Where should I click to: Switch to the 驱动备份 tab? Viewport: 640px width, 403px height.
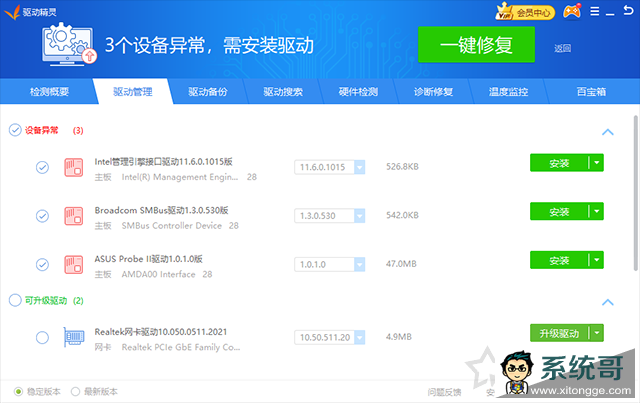pyautogui.click(x=208, y=91)
